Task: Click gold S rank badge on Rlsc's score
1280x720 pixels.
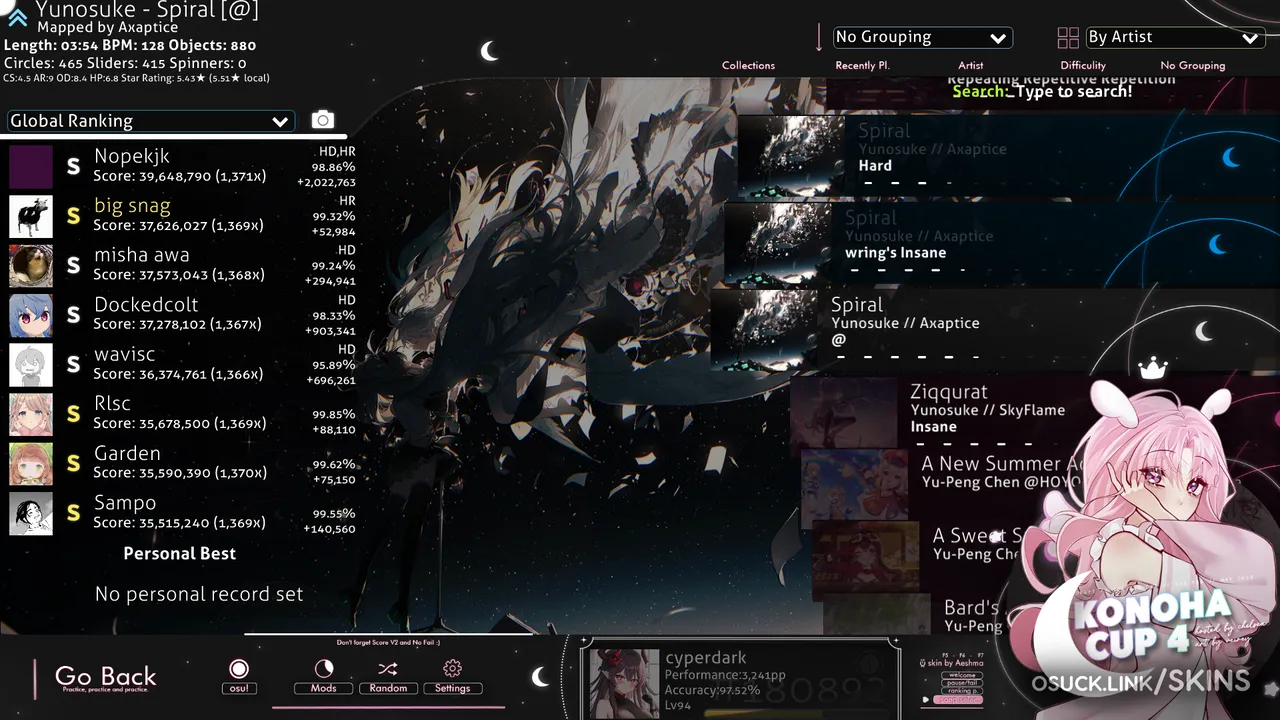Action: pyautogui.click(x=73, y=414)
